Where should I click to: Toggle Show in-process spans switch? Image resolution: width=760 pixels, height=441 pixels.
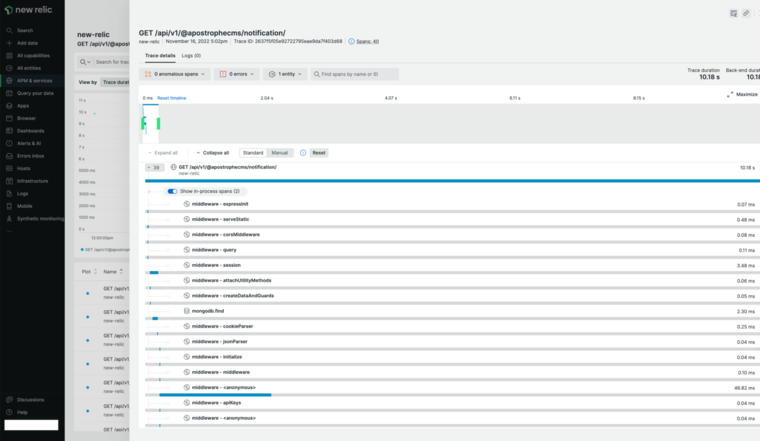(172, 191)
